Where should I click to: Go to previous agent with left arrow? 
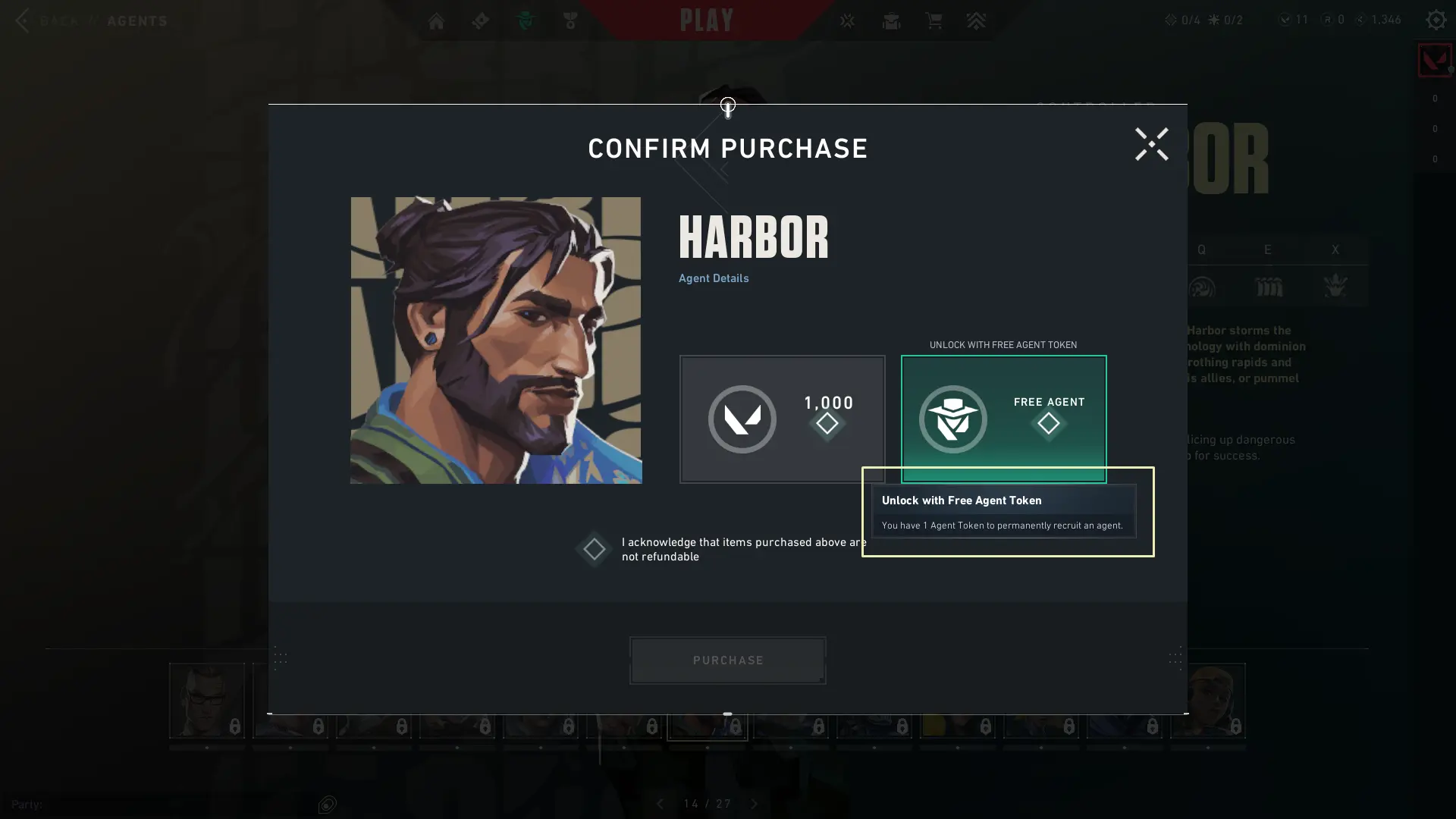(660, 804)
